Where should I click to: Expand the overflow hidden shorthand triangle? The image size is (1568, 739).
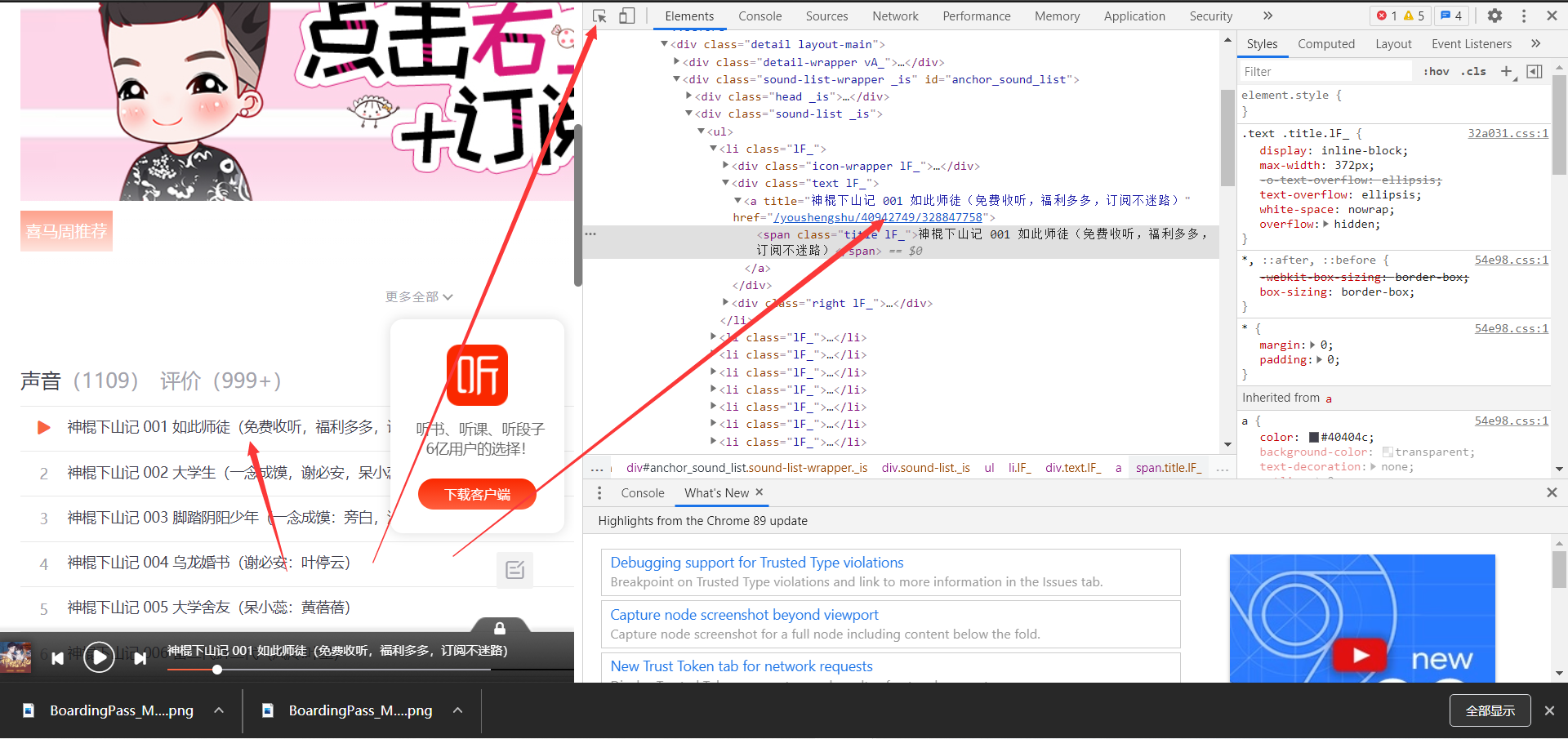(x=1325, y=224)
